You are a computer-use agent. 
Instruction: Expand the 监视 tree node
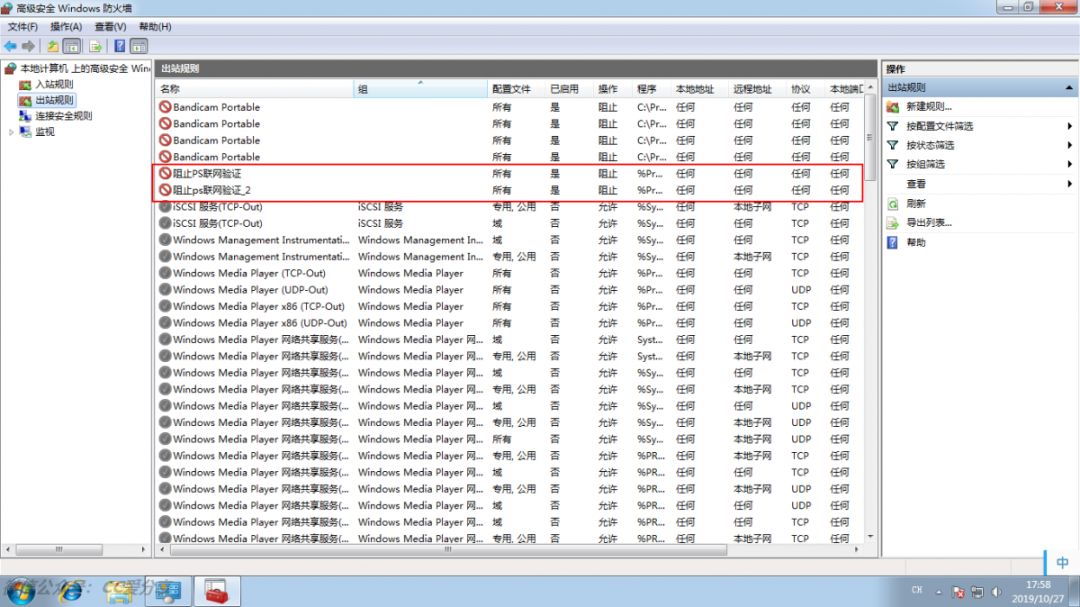coord(11,132)
